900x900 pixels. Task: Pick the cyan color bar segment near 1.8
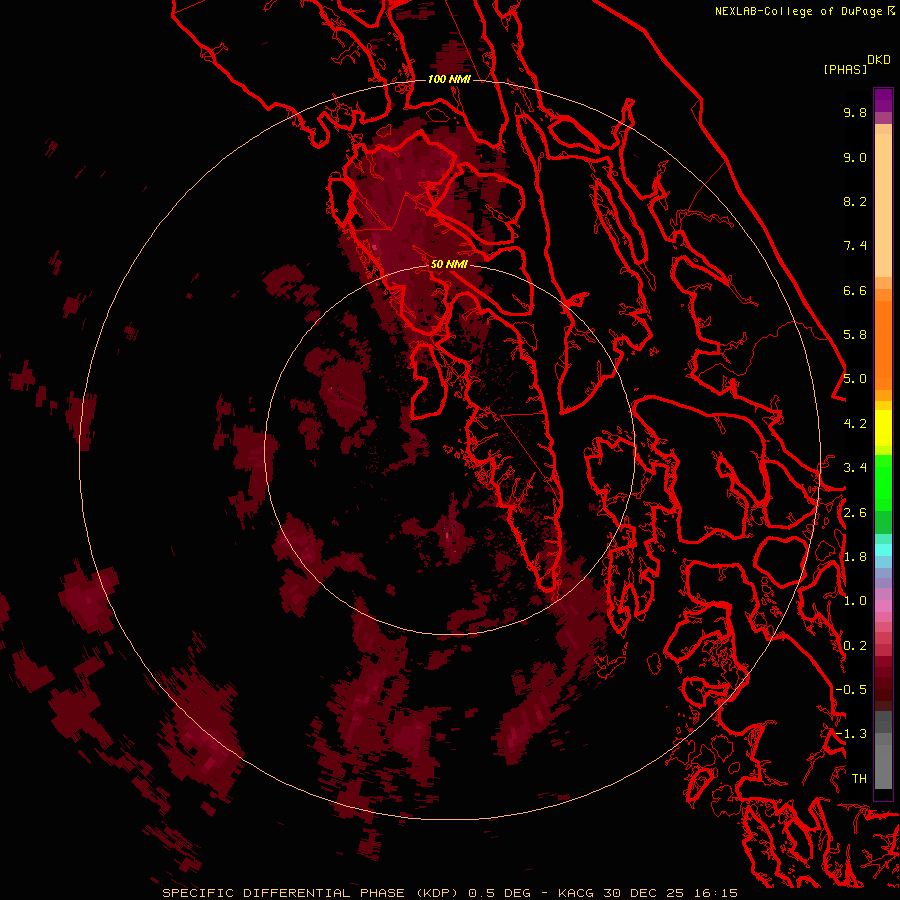coord(883,550)
